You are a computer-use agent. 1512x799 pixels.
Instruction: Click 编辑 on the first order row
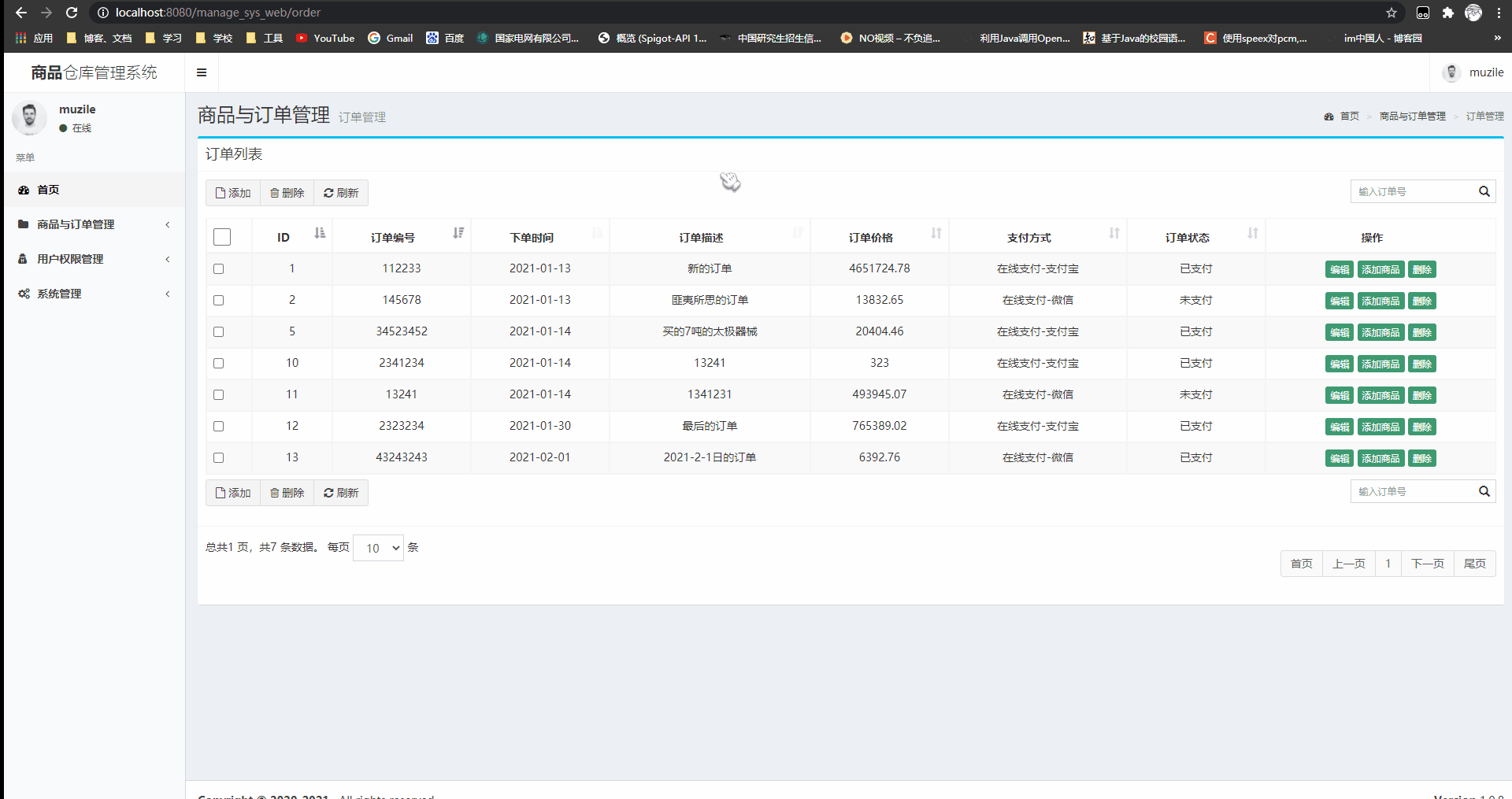[x=1339, y=268]
